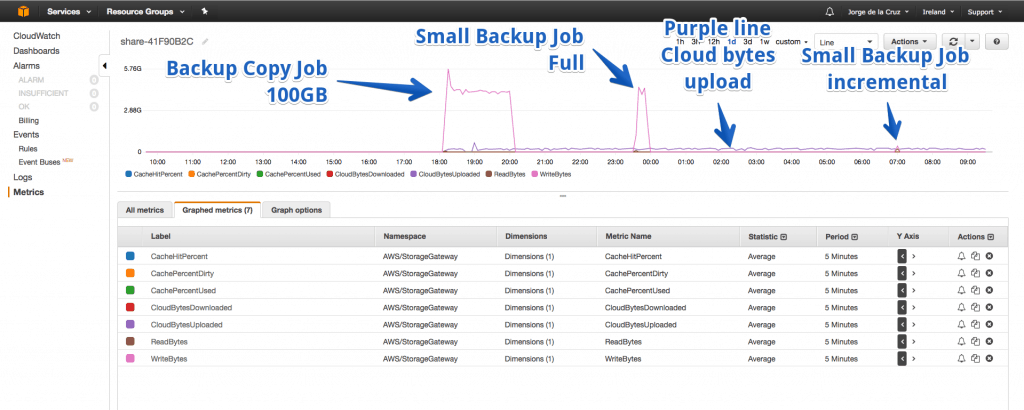This screenshot has width=1024, height=410.
Task: Duplicate the CacheHitPercent metric row
Action: 975,257
